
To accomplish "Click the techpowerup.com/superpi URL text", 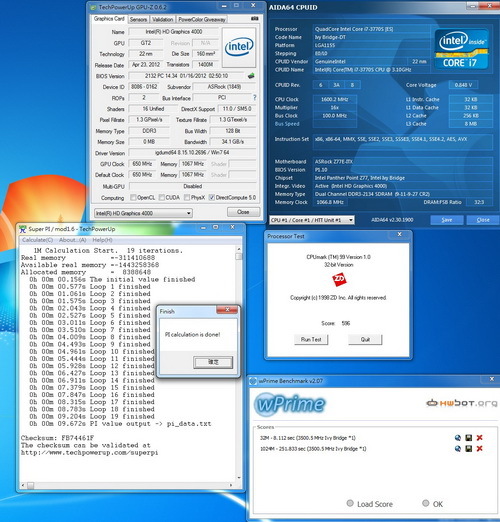I will pos(89,452).
